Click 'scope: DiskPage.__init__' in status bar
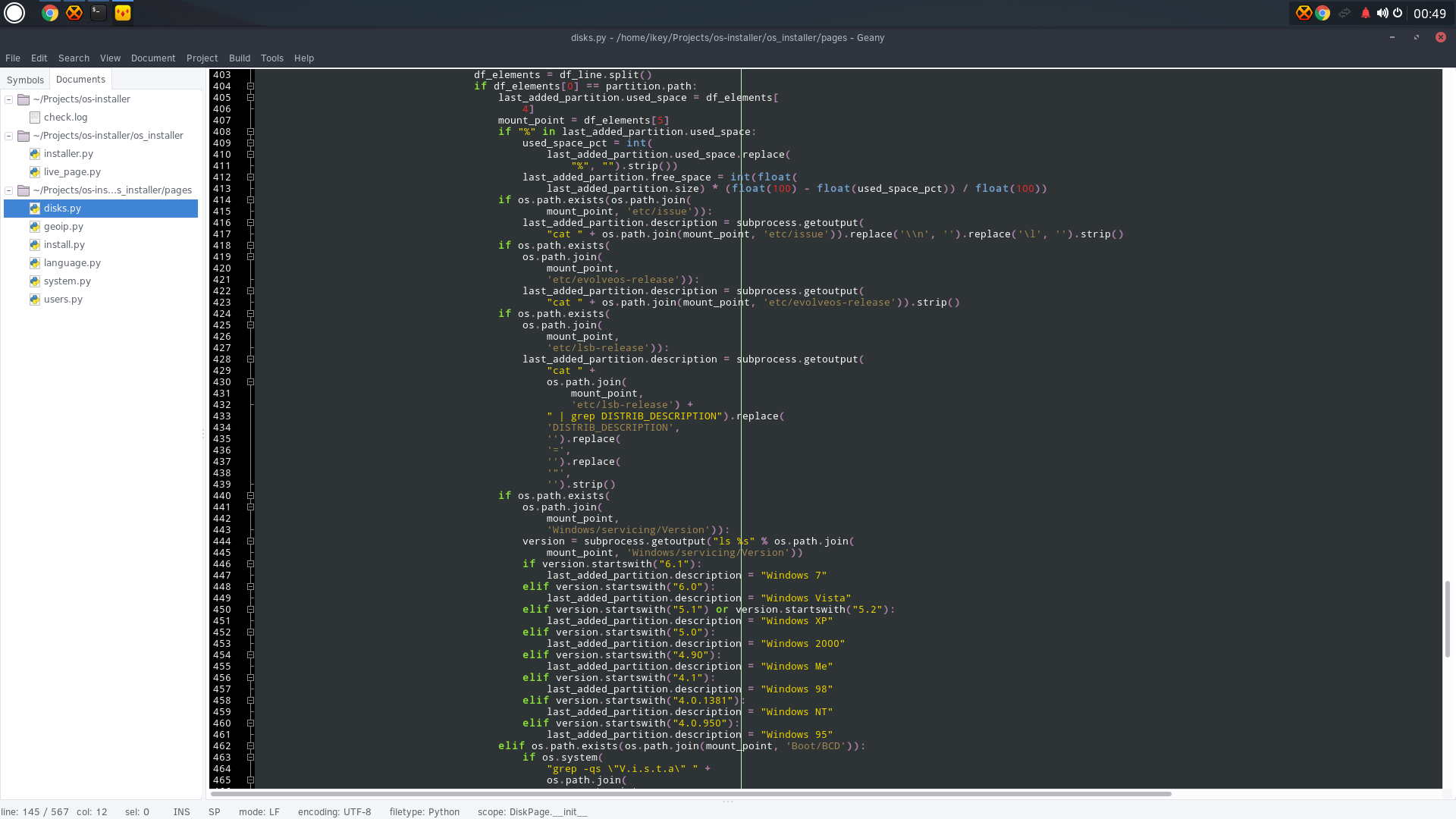The image size is (1456, 819). pos(532,812)
